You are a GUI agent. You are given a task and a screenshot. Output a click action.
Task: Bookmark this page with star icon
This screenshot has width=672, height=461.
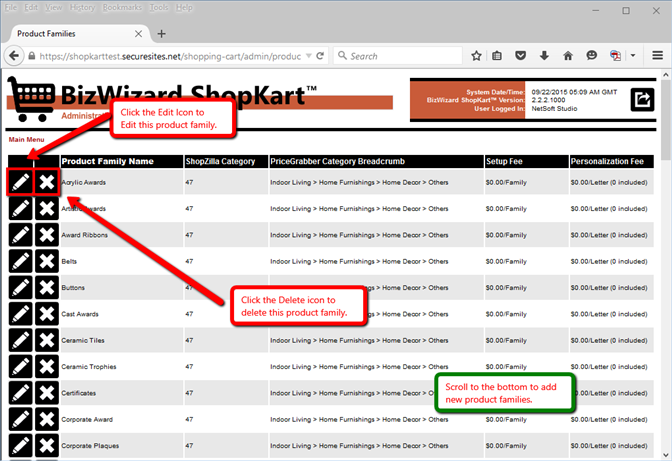click(476, 56)
